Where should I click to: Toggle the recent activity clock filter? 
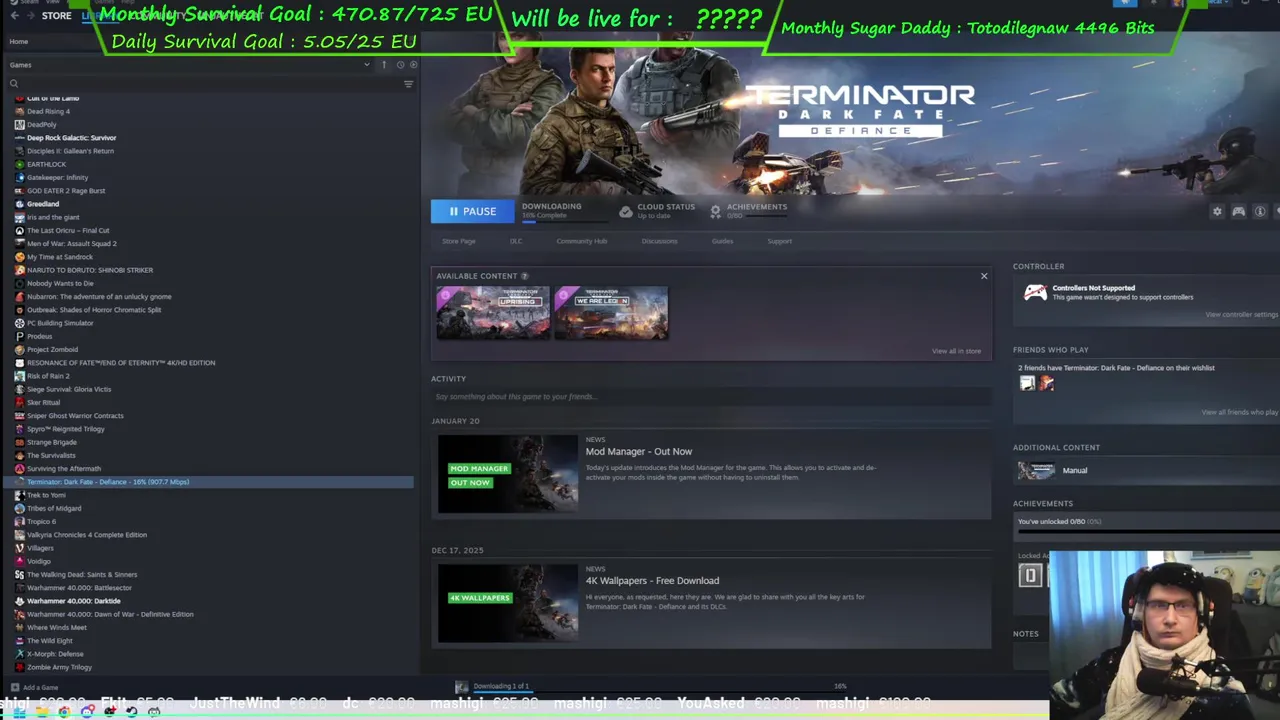(x=400, y=65)
